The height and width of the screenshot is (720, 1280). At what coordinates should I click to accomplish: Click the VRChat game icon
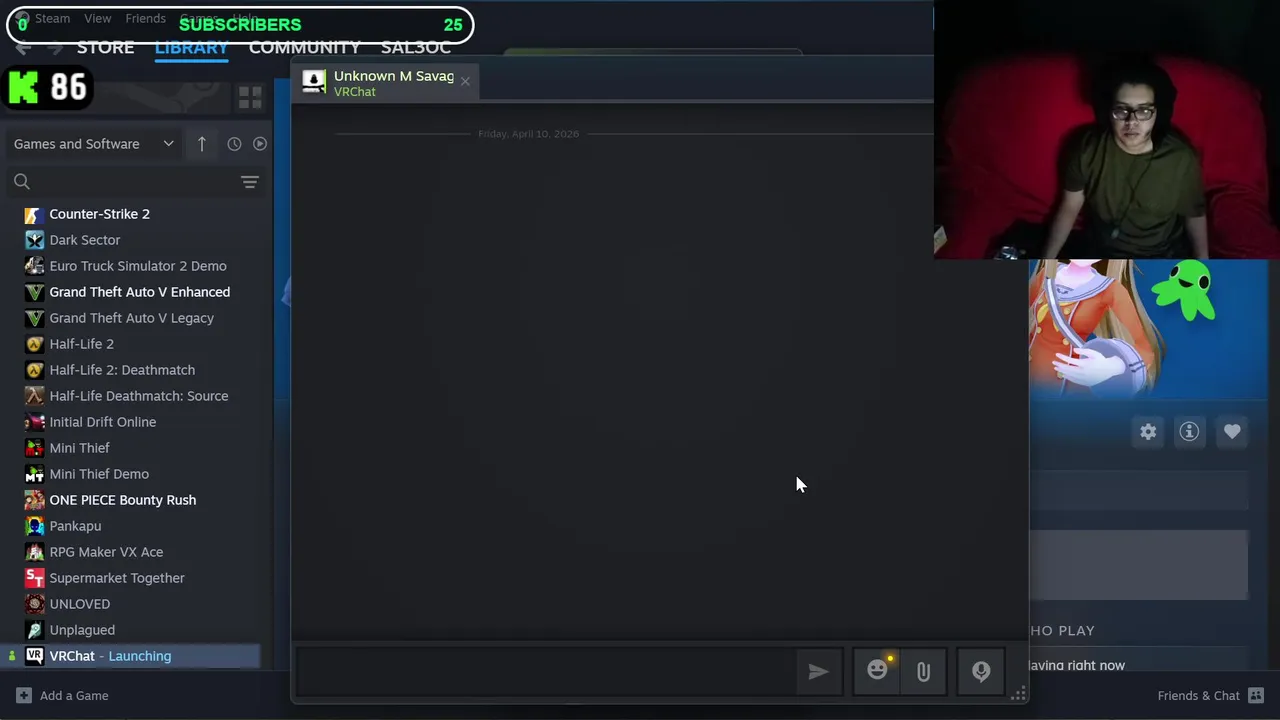[x=35, y=656]
